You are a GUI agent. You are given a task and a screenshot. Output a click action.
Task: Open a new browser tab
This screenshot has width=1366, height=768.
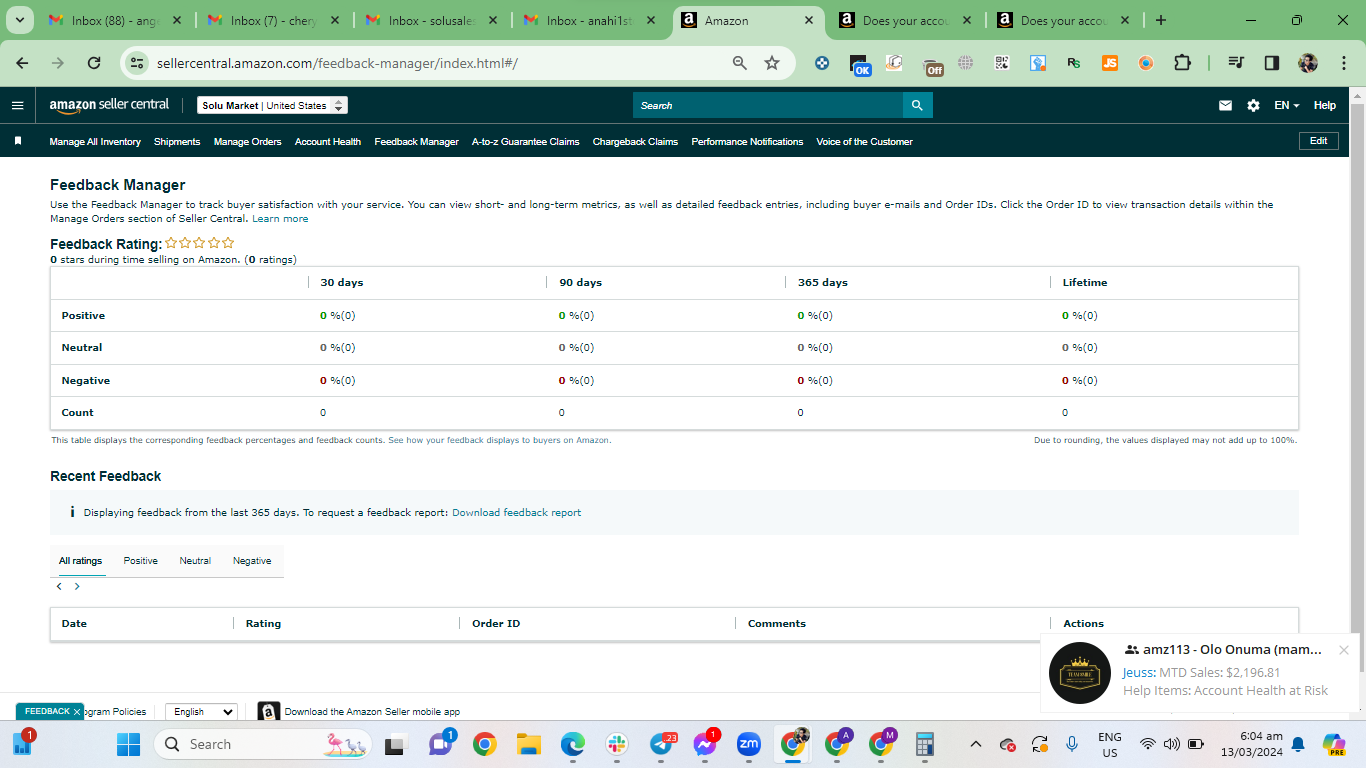click(1160, 20)
